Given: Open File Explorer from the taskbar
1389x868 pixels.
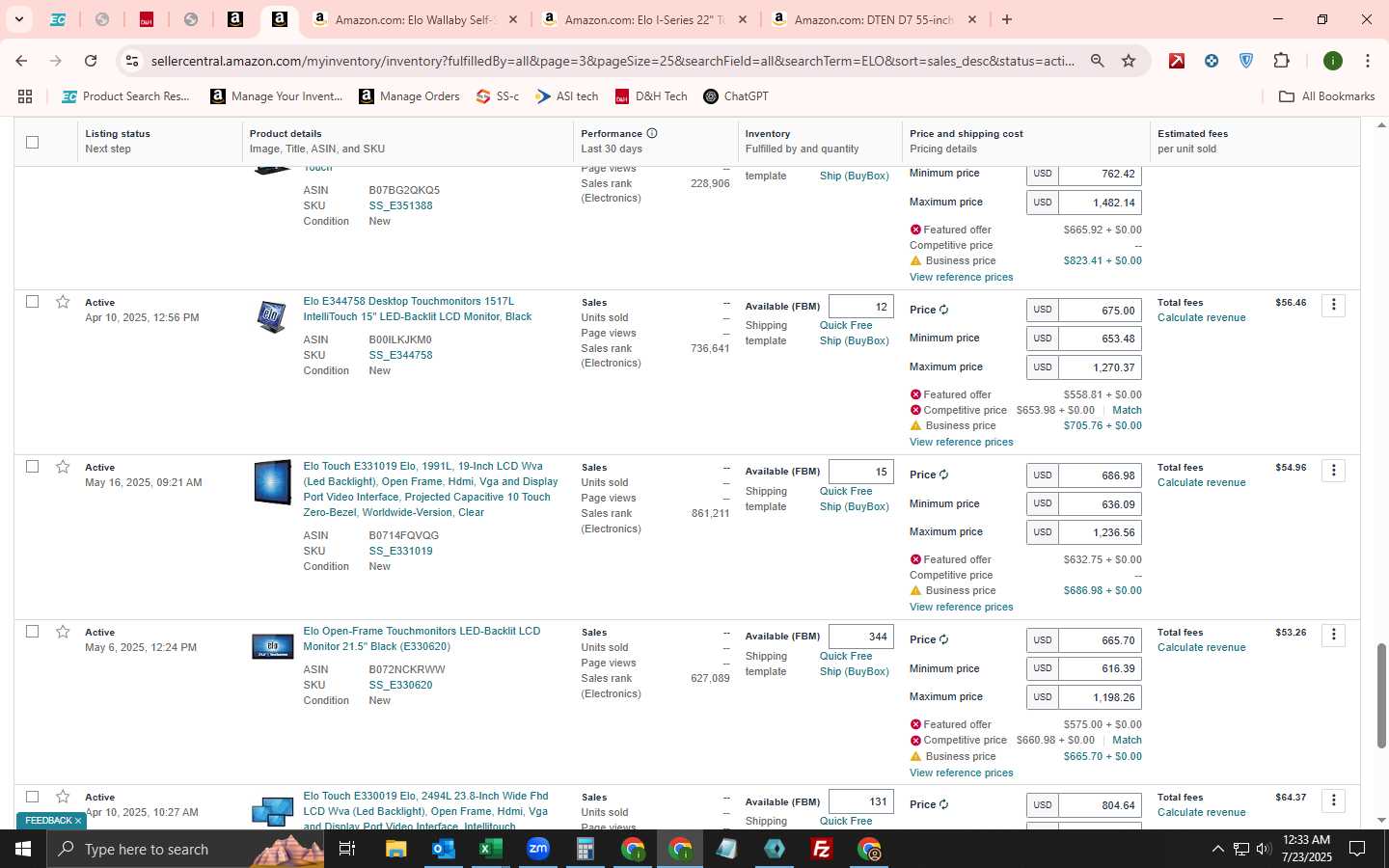Looking at the screenshot, I should (395, 849).
